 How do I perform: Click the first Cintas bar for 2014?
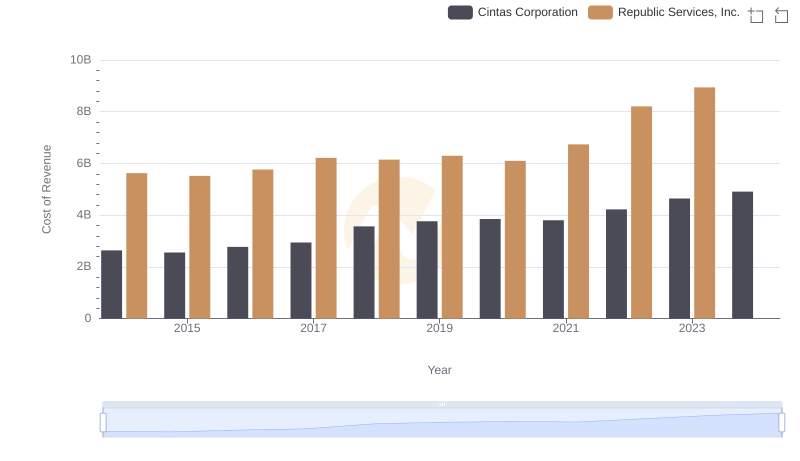[x=111, y=285]
